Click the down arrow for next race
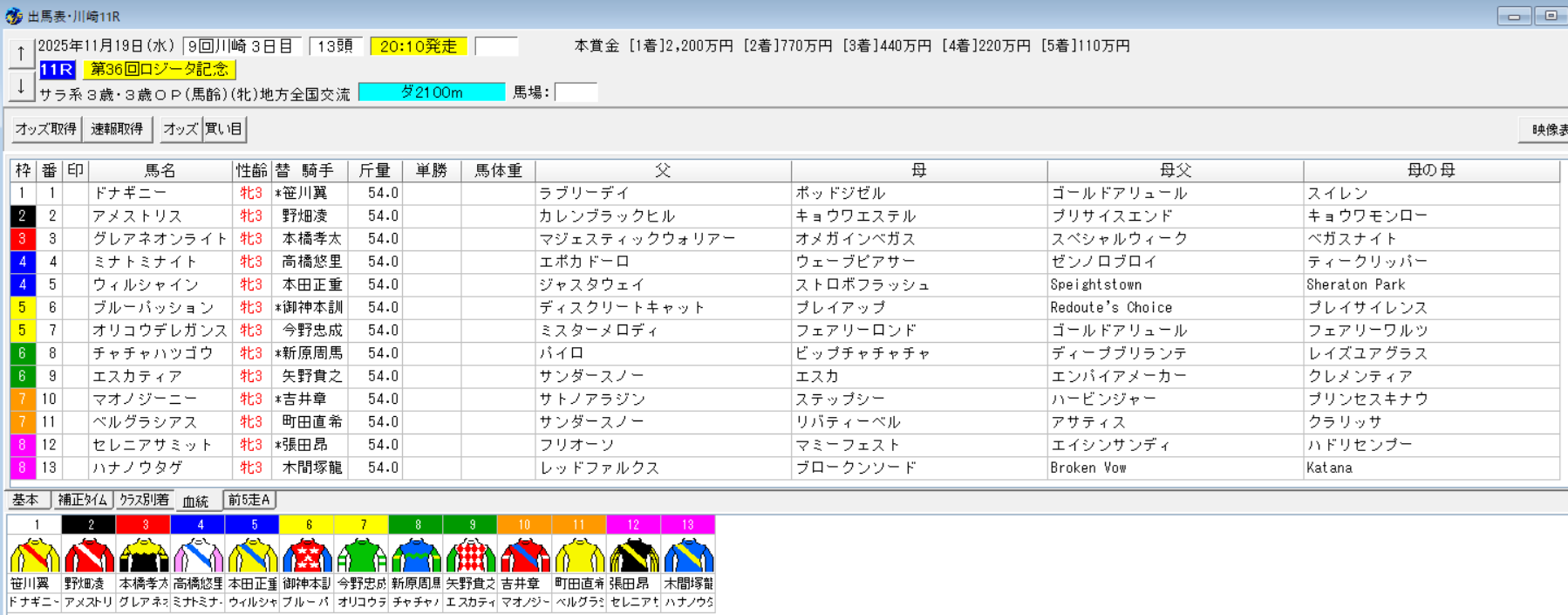Screen dimensions: 1568x615 pos(21,86)
